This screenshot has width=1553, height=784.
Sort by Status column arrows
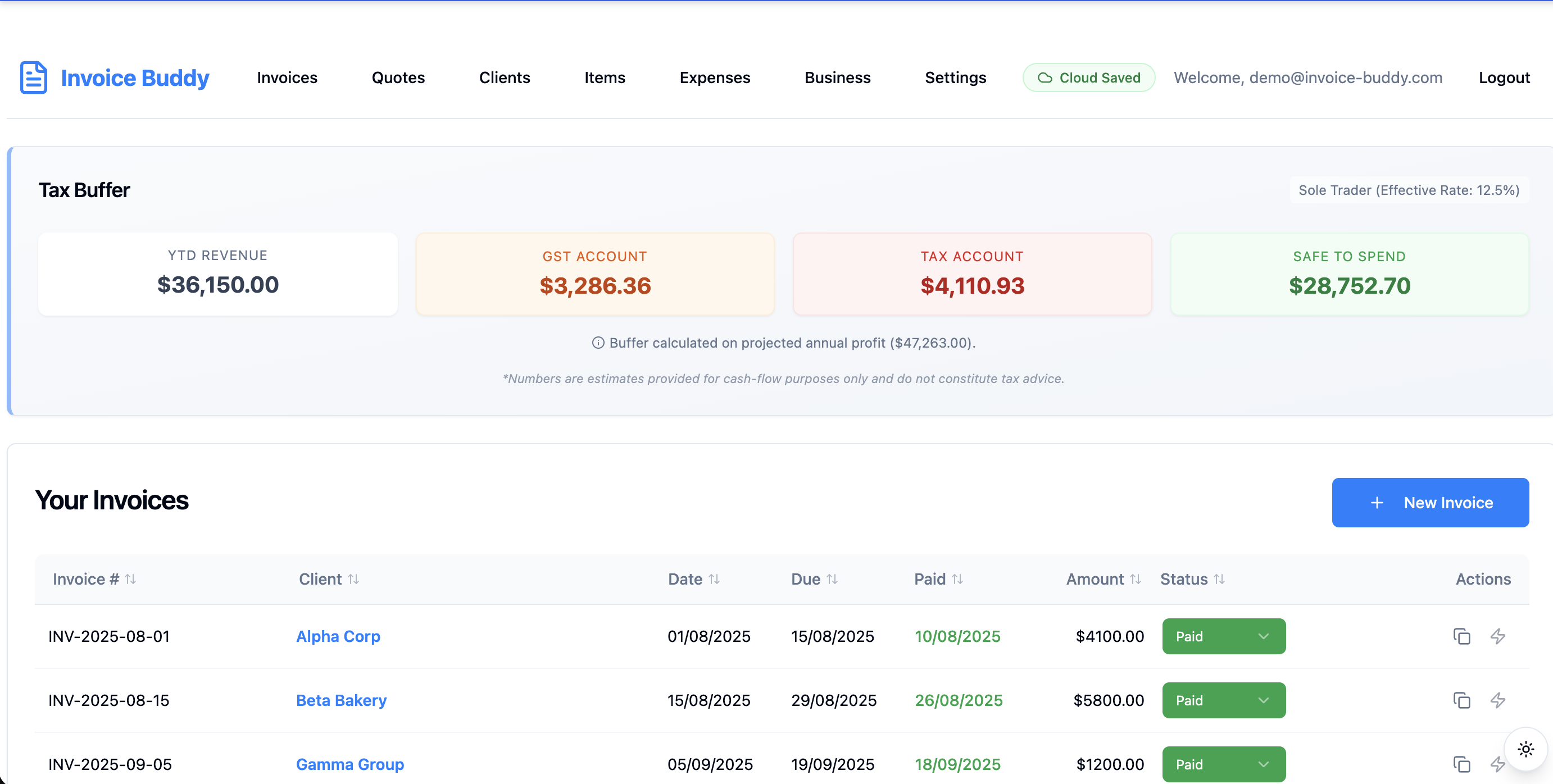(1219, 579)
